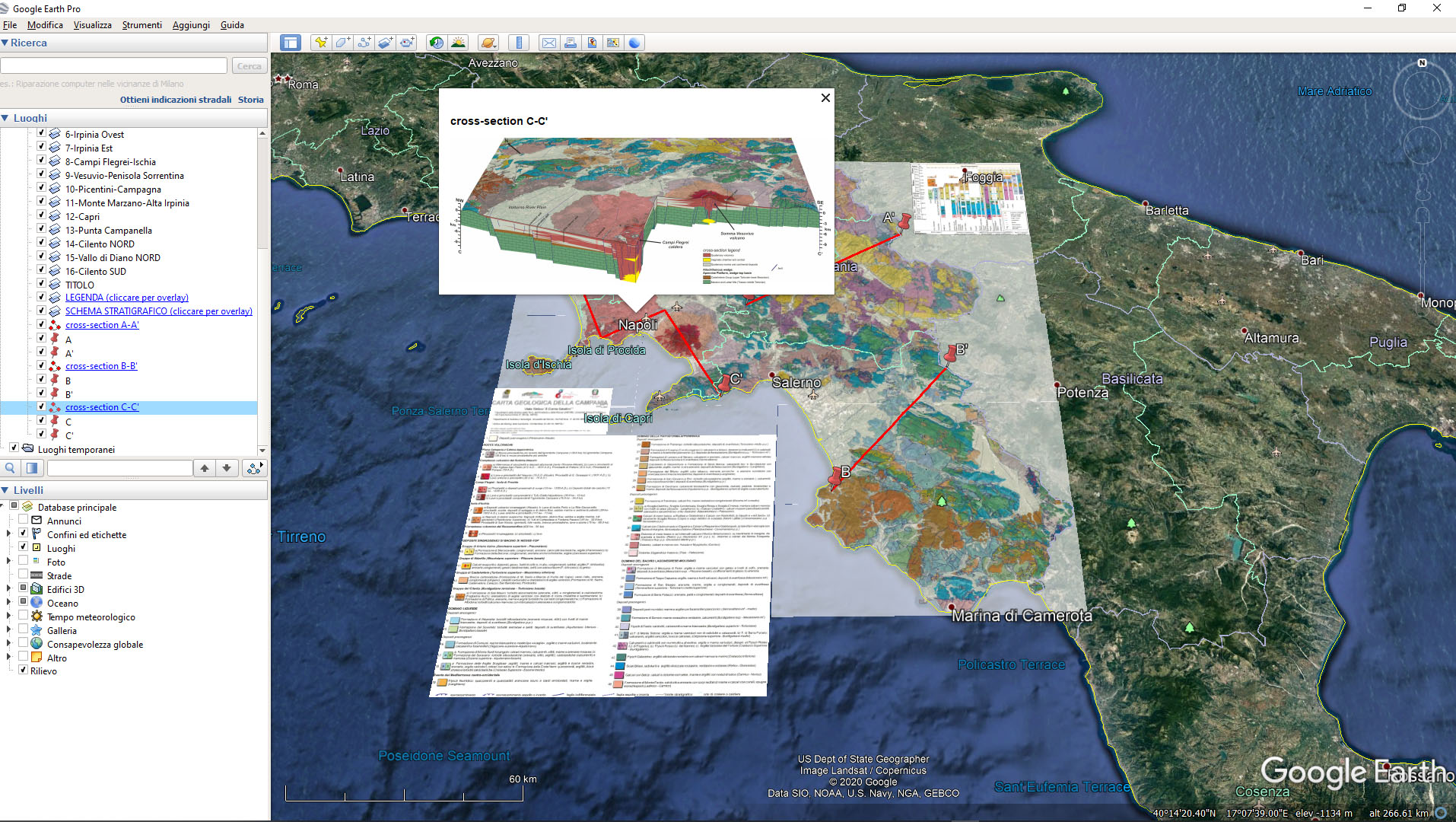Click the Places filter text field

coord(119,468)
